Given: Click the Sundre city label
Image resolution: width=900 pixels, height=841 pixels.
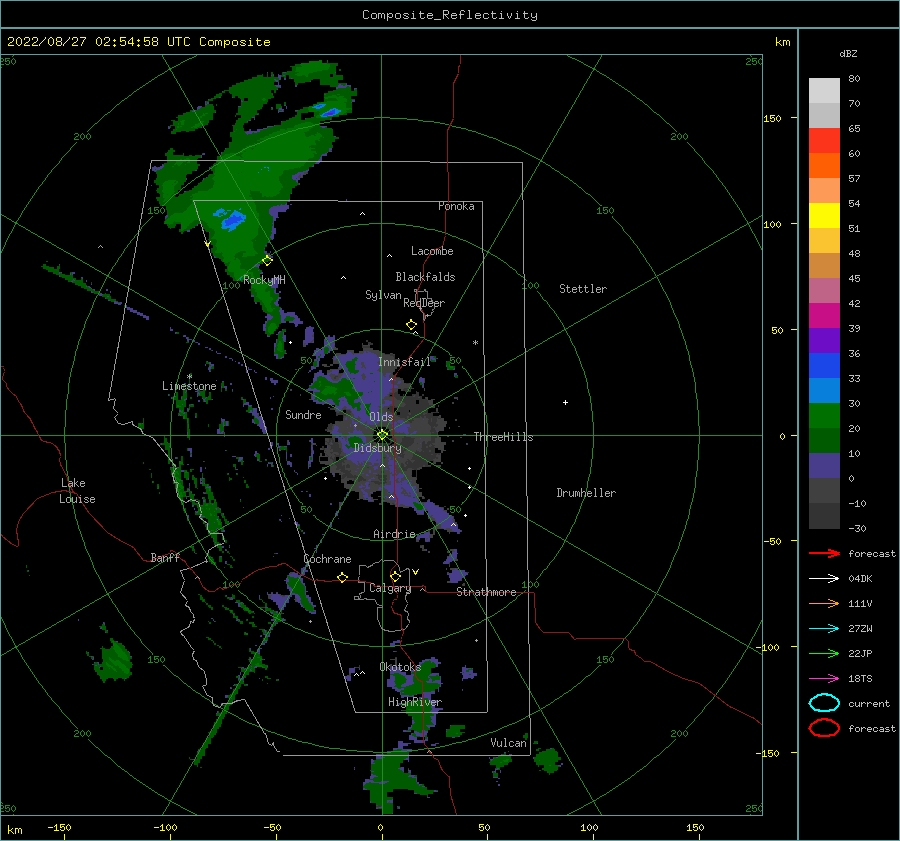Looking at the screenshot, I should click(x=303, y=414).
